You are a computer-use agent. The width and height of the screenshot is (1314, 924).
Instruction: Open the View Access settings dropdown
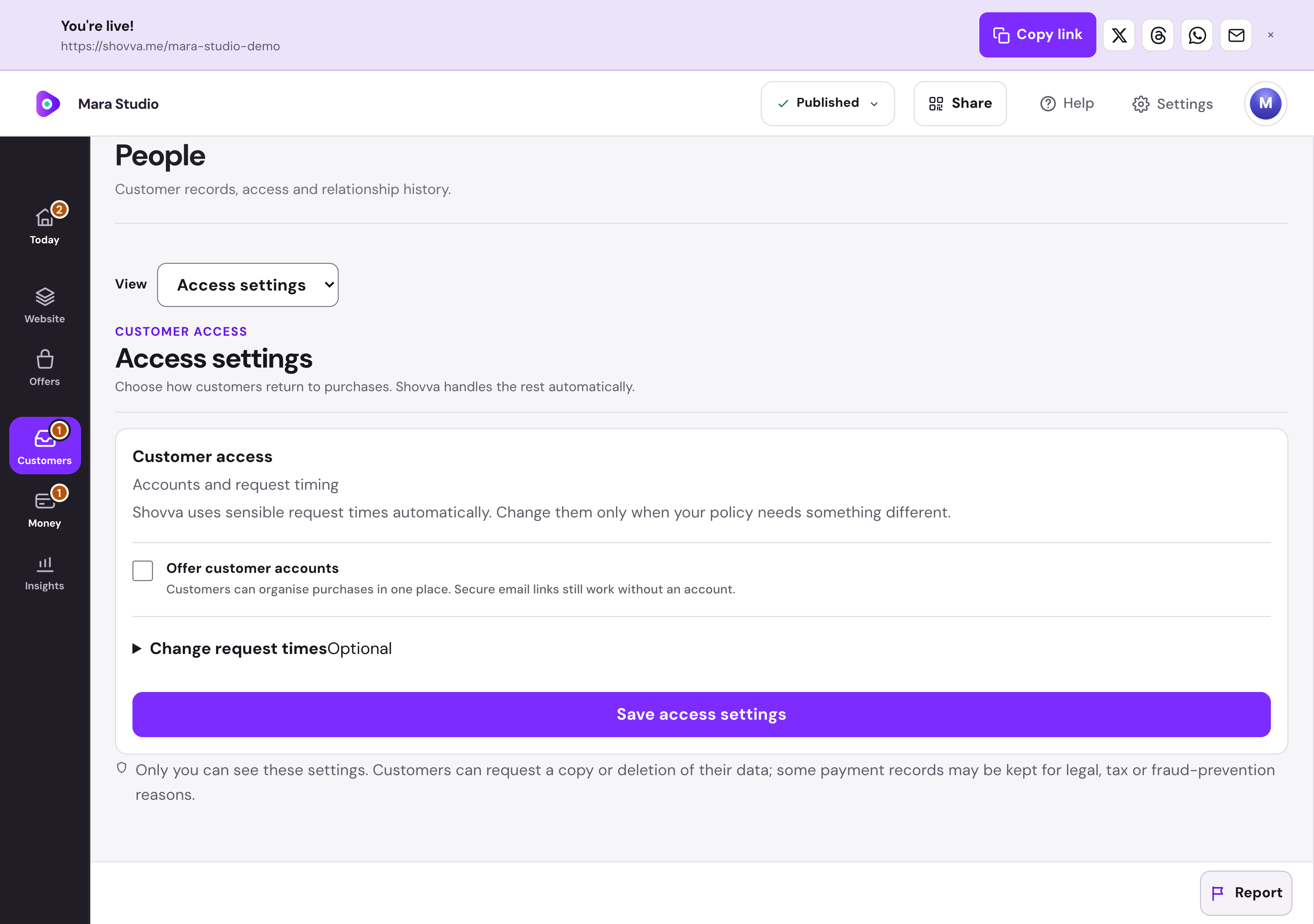(x=248, y=284)
